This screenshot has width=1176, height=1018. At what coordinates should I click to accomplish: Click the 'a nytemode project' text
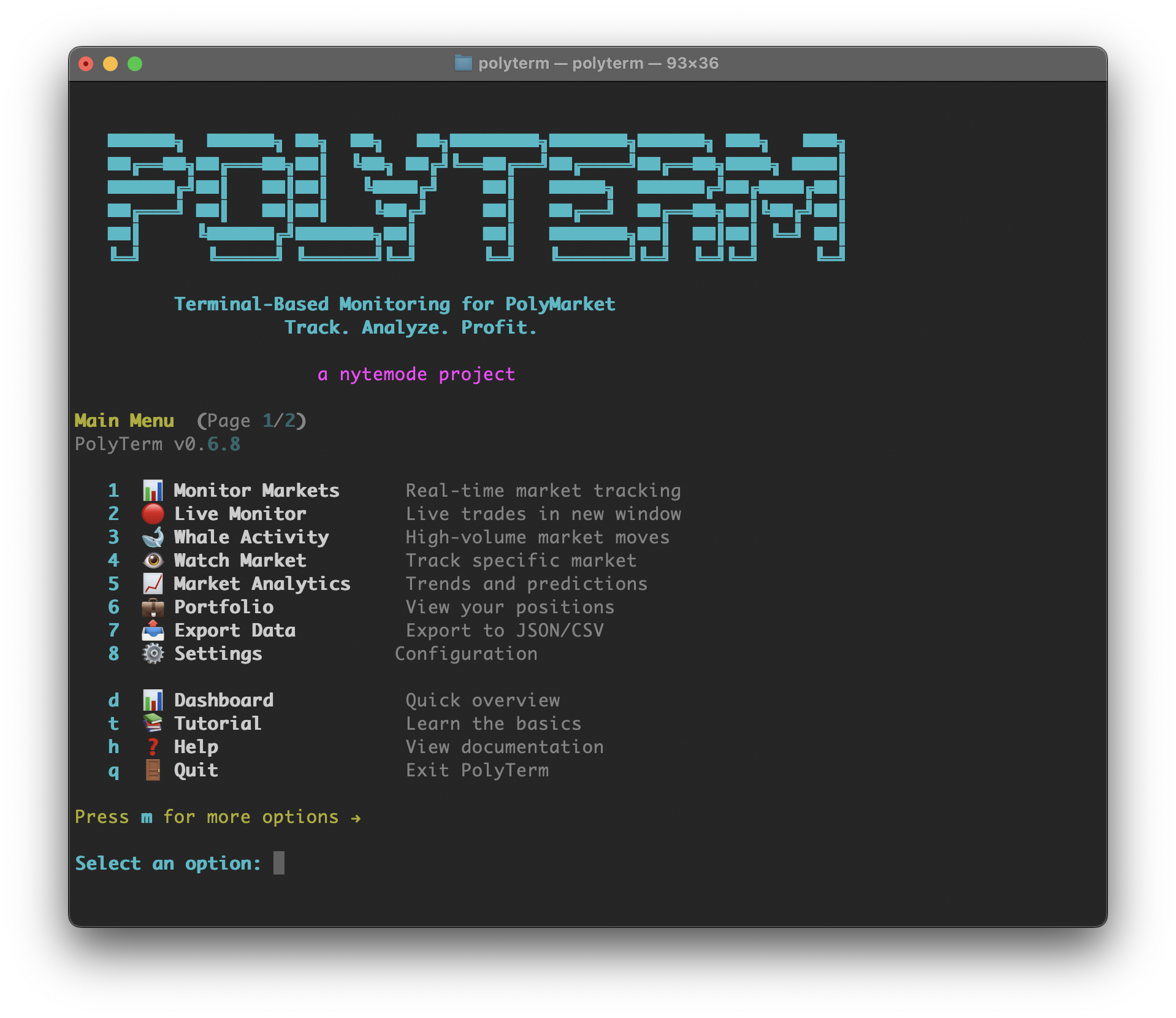pos(416,374)
